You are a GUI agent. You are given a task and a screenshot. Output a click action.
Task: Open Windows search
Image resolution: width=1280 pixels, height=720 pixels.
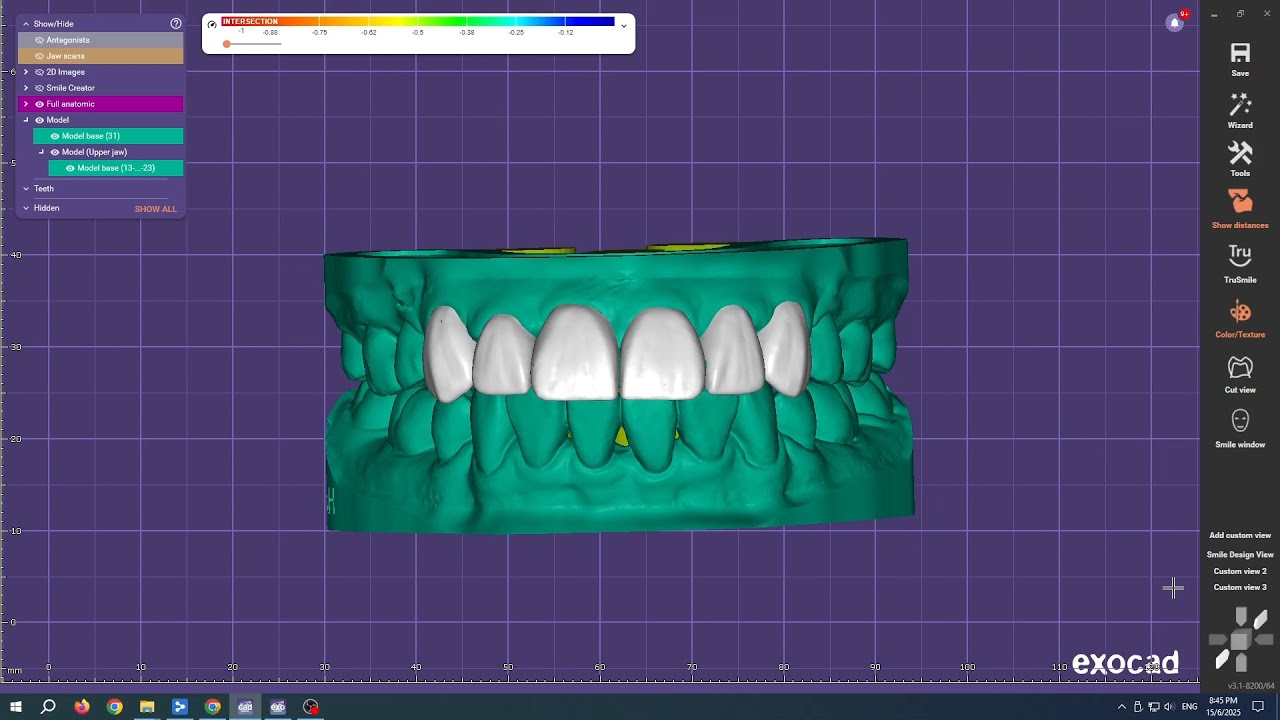[48, 707]
